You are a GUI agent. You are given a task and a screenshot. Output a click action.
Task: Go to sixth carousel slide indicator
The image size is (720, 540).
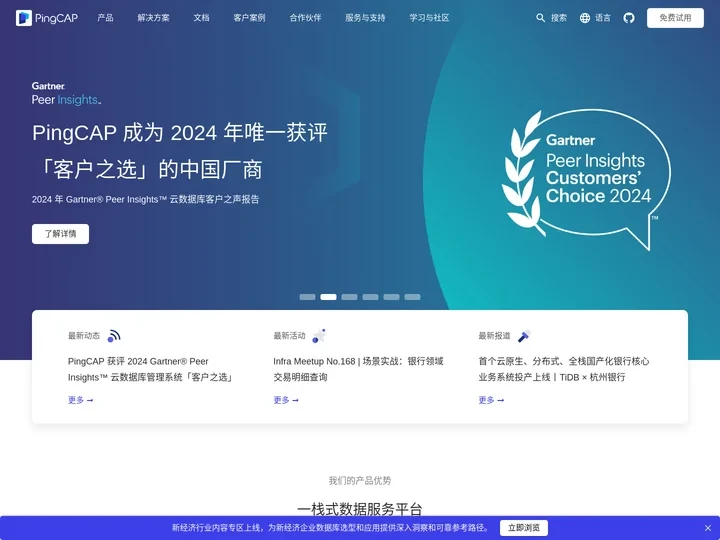[412, 297]
